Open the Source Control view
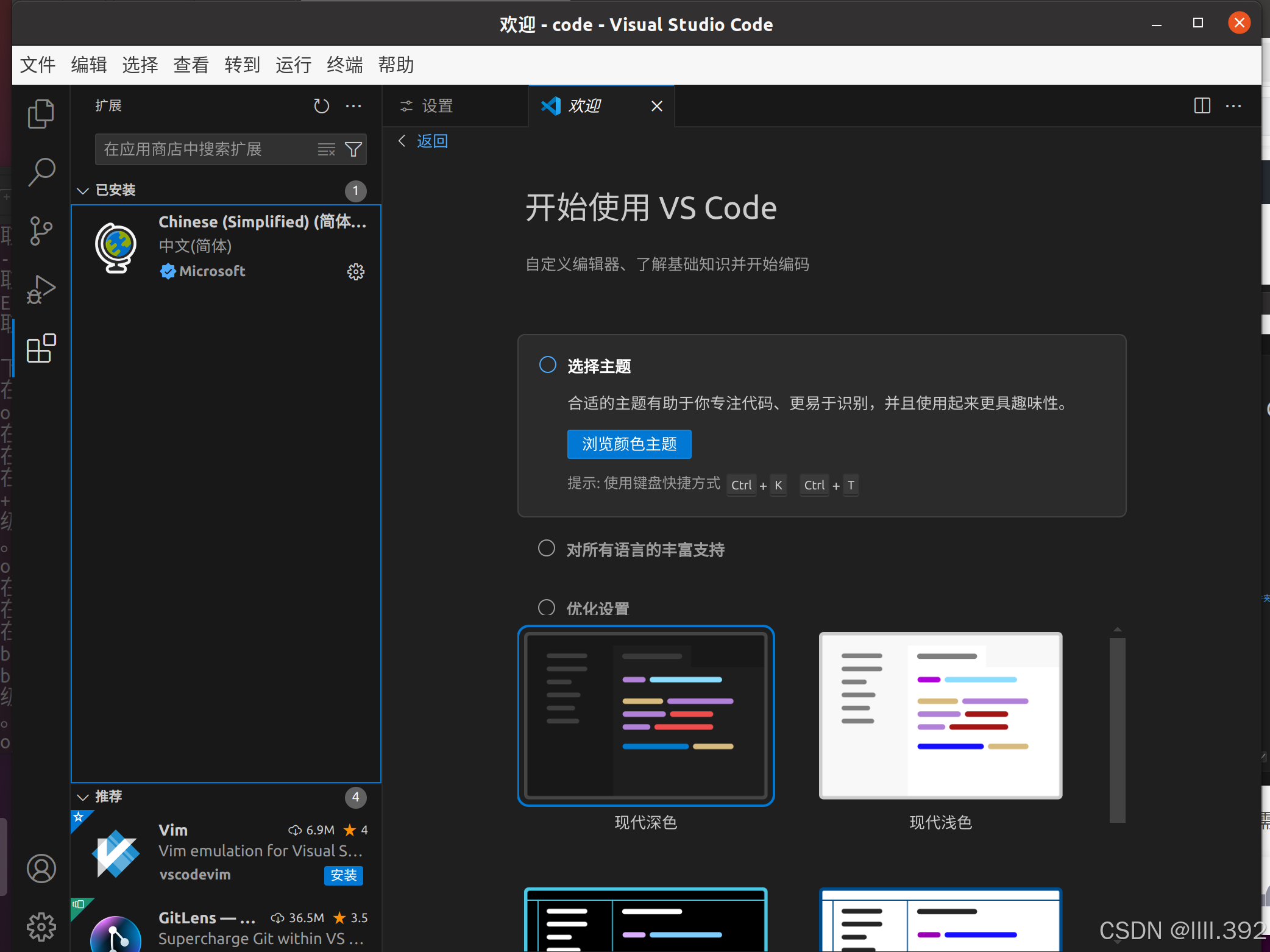Screen dimensions: 1270x952 41,231
